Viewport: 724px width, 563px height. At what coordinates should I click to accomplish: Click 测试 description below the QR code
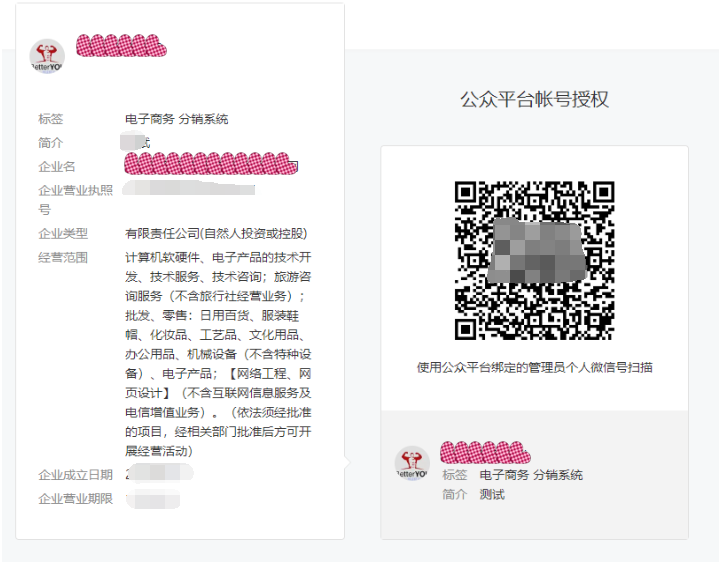[492, 495]
